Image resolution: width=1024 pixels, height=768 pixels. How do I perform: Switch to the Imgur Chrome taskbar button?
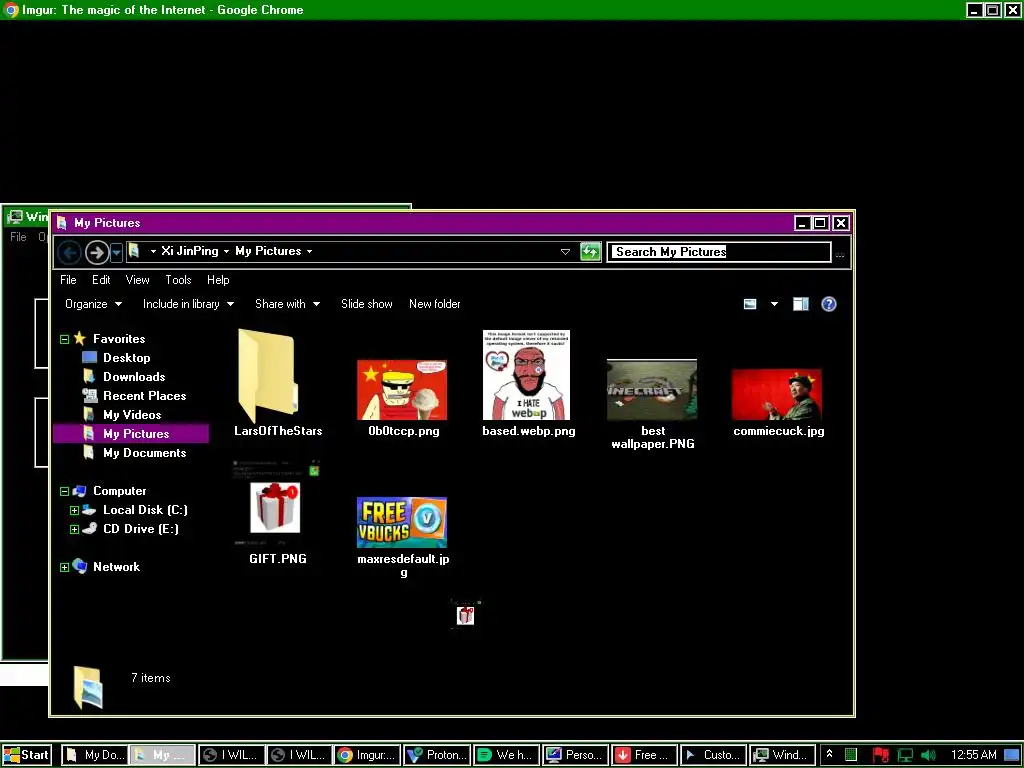pos(366,755)
